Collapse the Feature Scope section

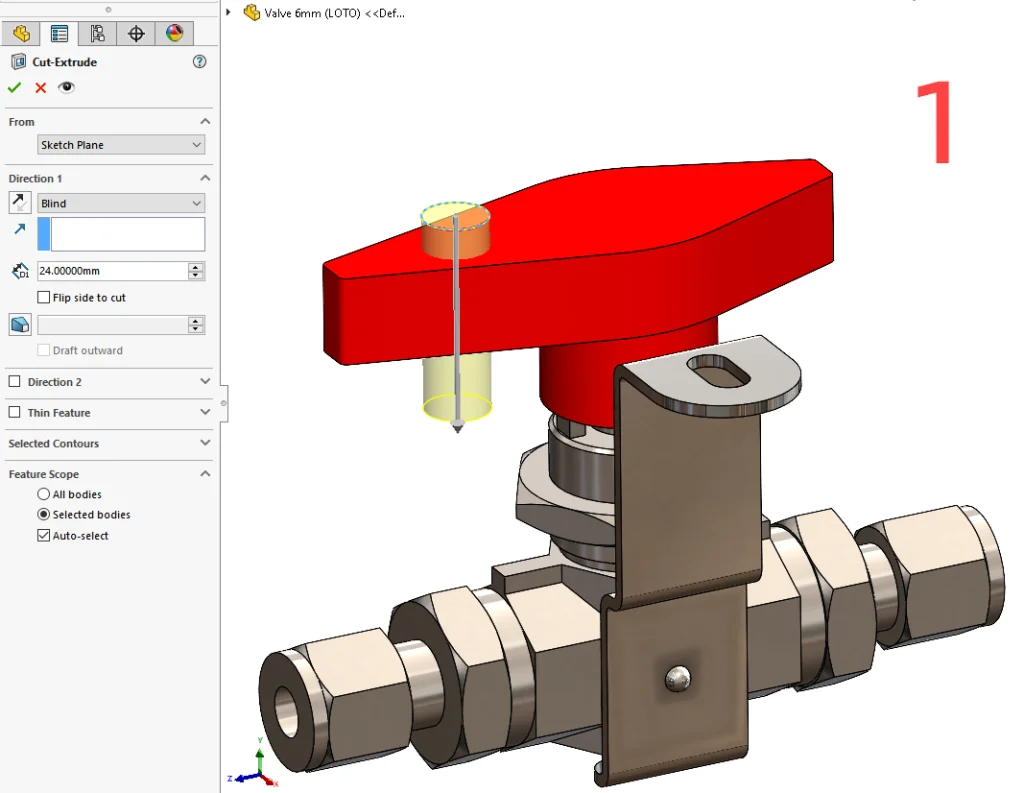tap(205, 474)
